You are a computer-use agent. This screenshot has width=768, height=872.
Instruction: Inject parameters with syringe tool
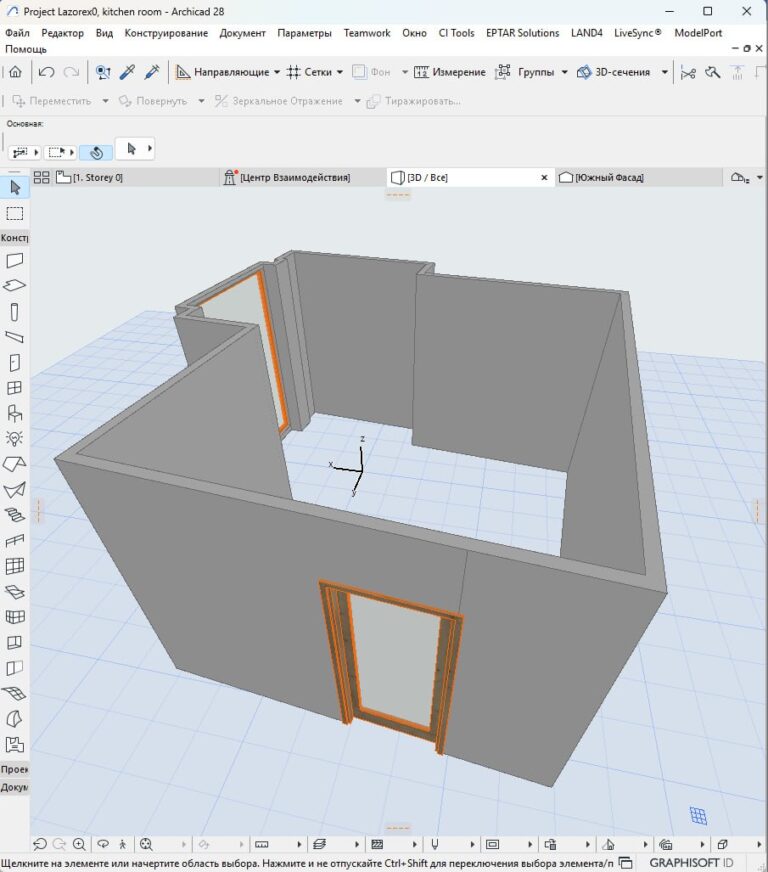pos(152,72)
